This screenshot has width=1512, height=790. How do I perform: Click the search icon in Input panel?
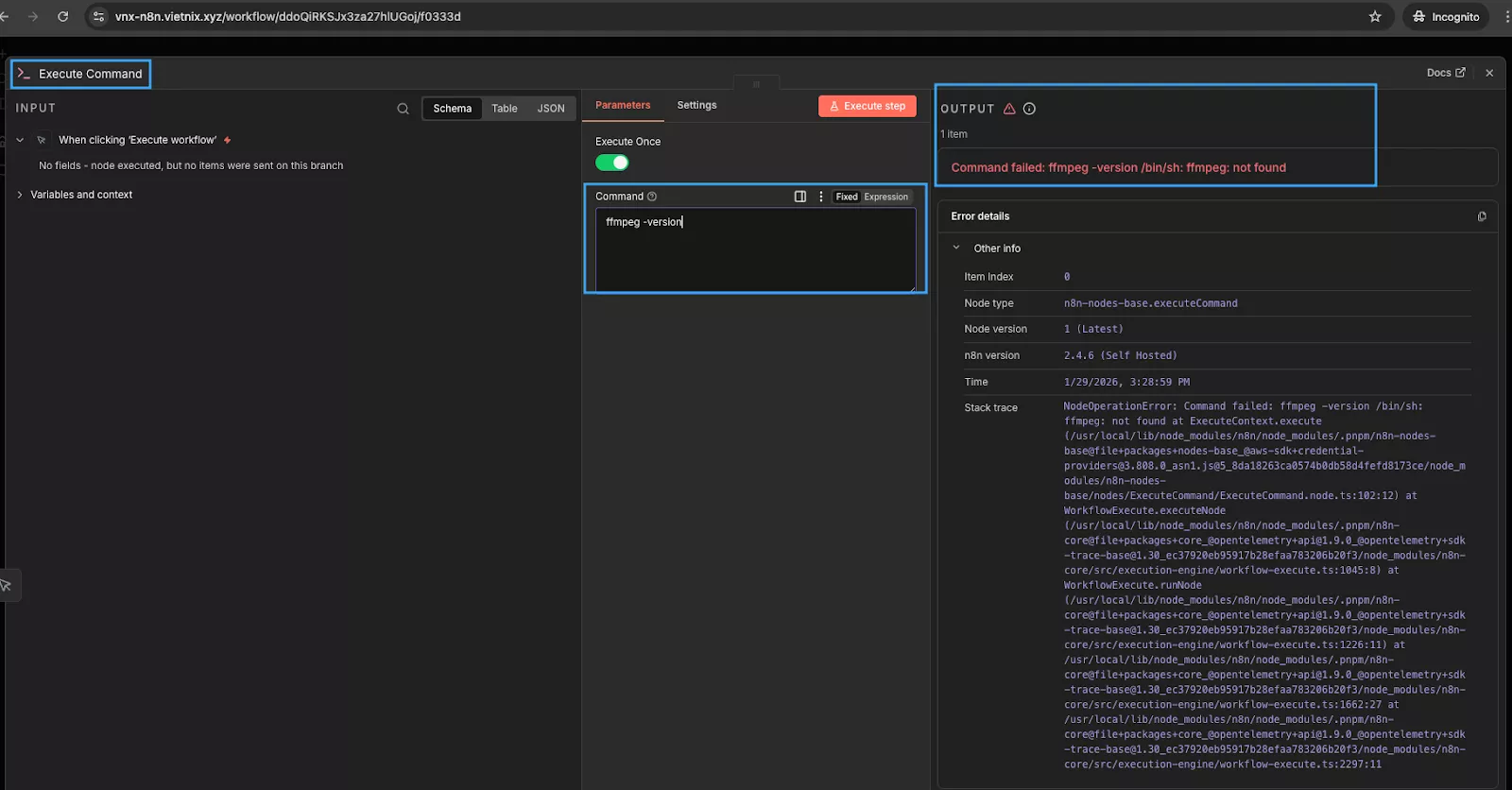[x=403, y=109]
